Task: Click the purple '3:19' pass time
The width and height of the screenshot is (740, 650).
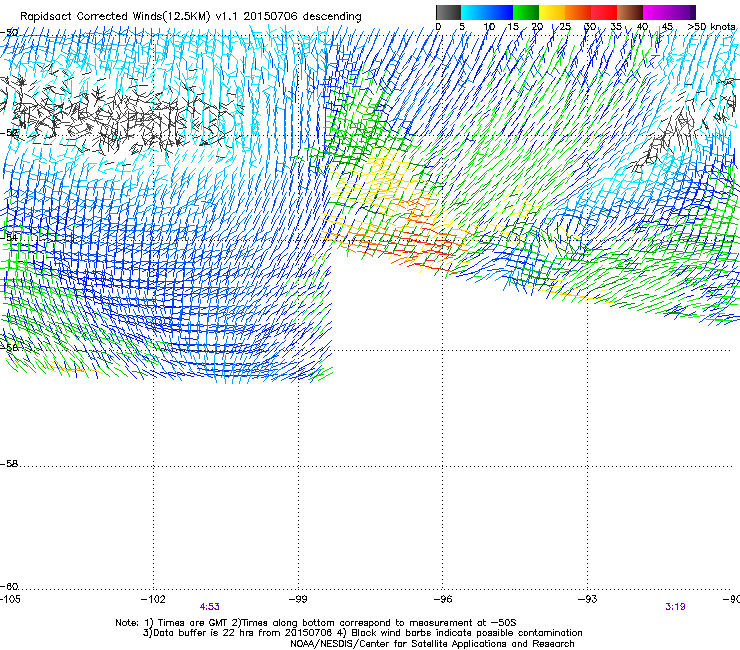Action: (675, 607)
